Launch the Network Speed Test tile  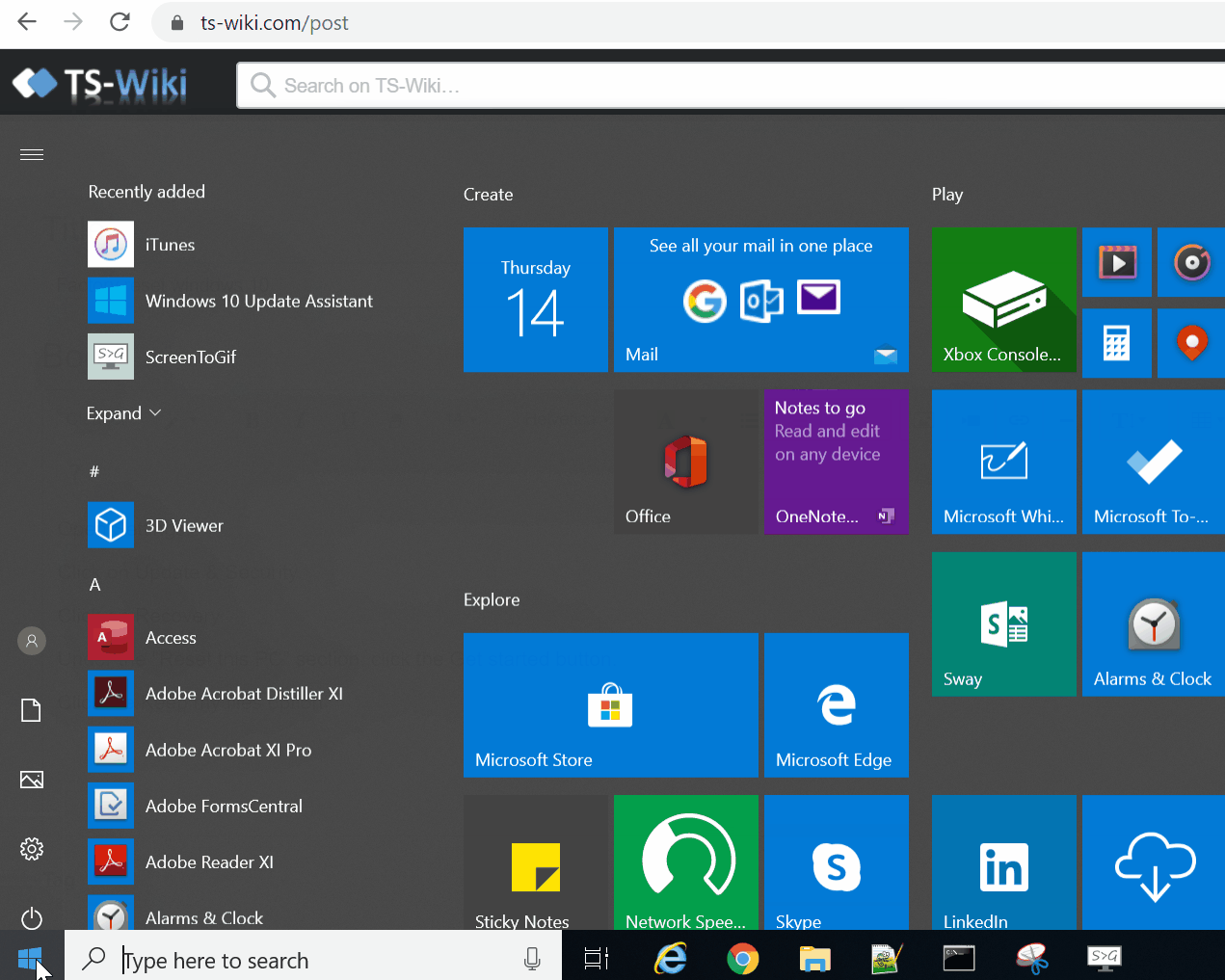[x=686, y=862]
